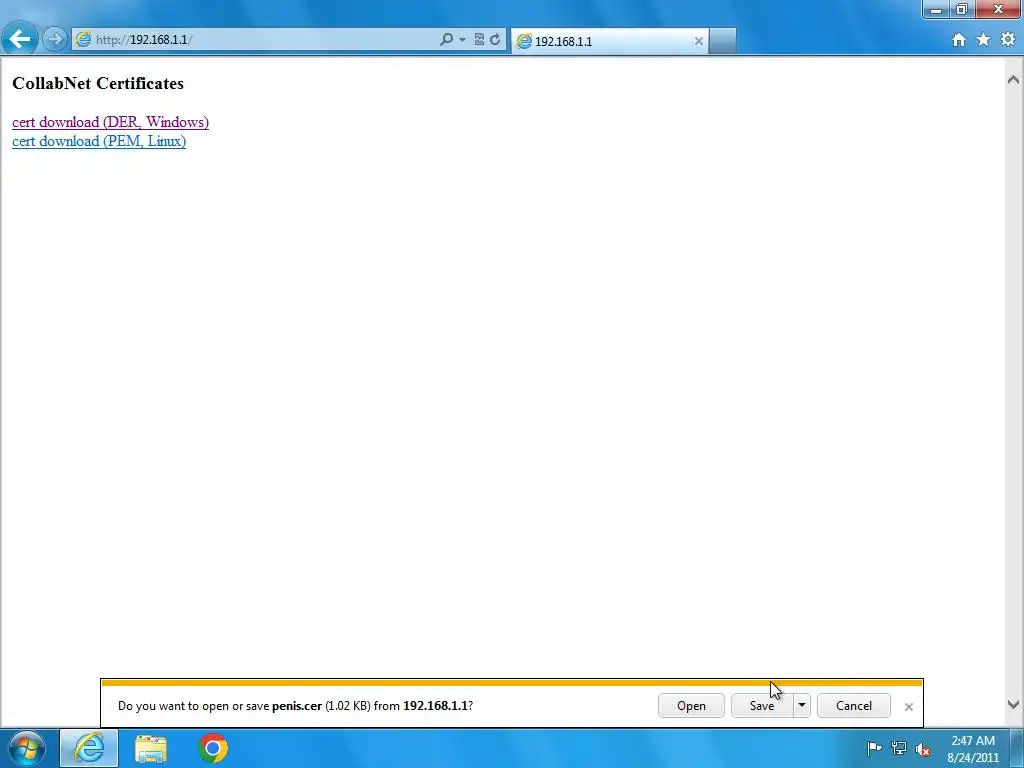
Task: Click Cancel in the download bar
Action: click(854, 705)
